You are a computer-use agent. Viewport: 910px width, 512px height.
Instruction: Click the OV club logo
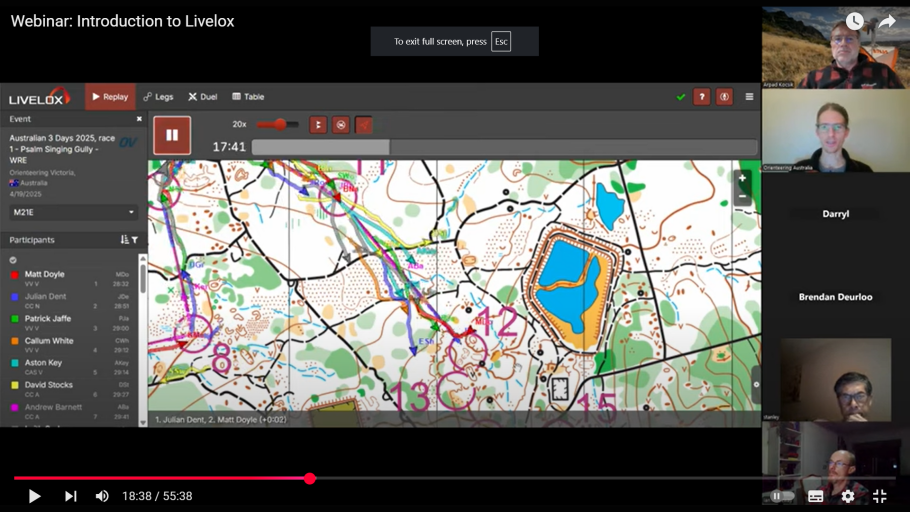point(128,142)
